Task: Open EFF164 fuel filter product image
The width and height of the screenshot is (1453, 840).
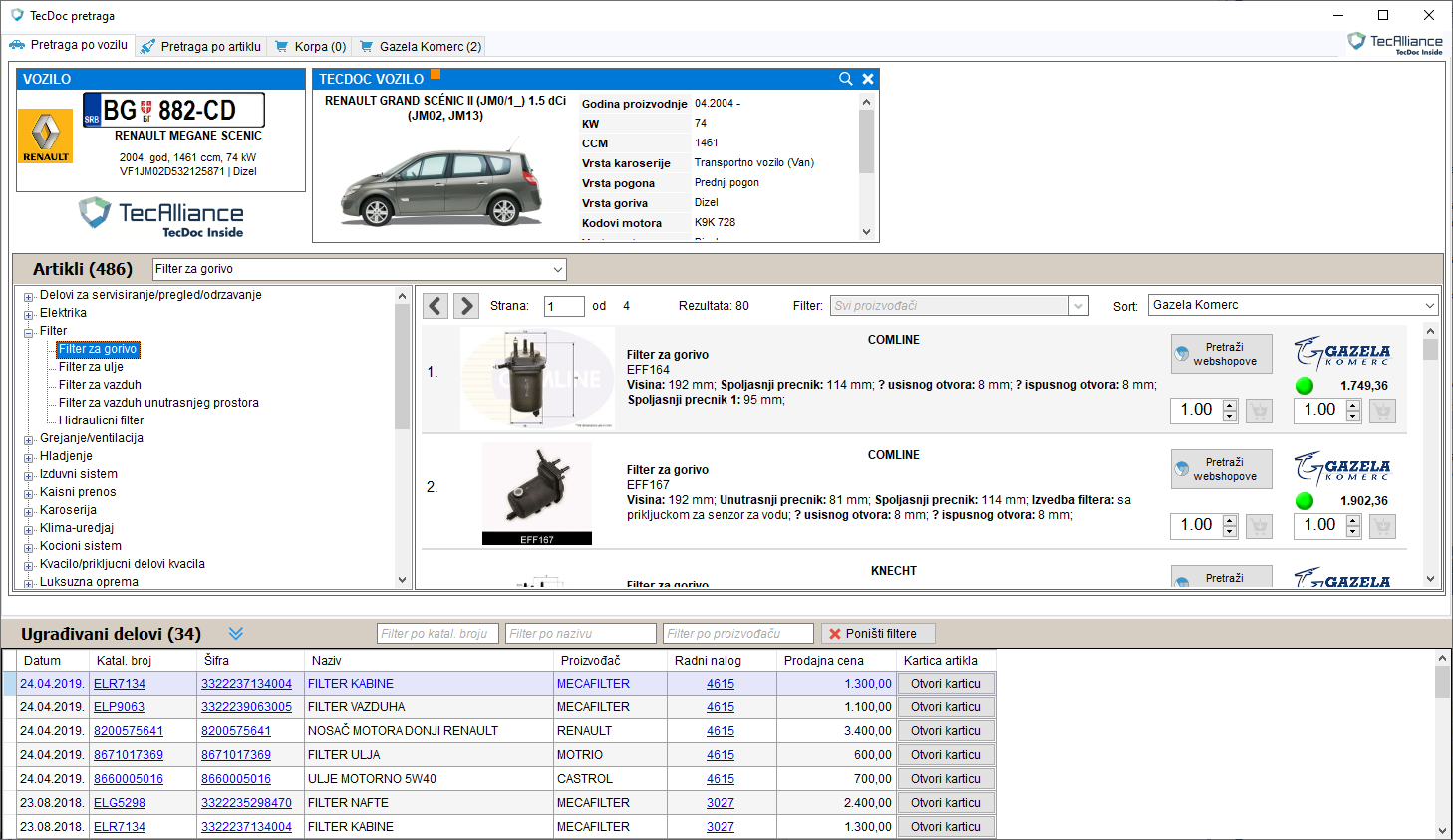Action: point(537,379)
